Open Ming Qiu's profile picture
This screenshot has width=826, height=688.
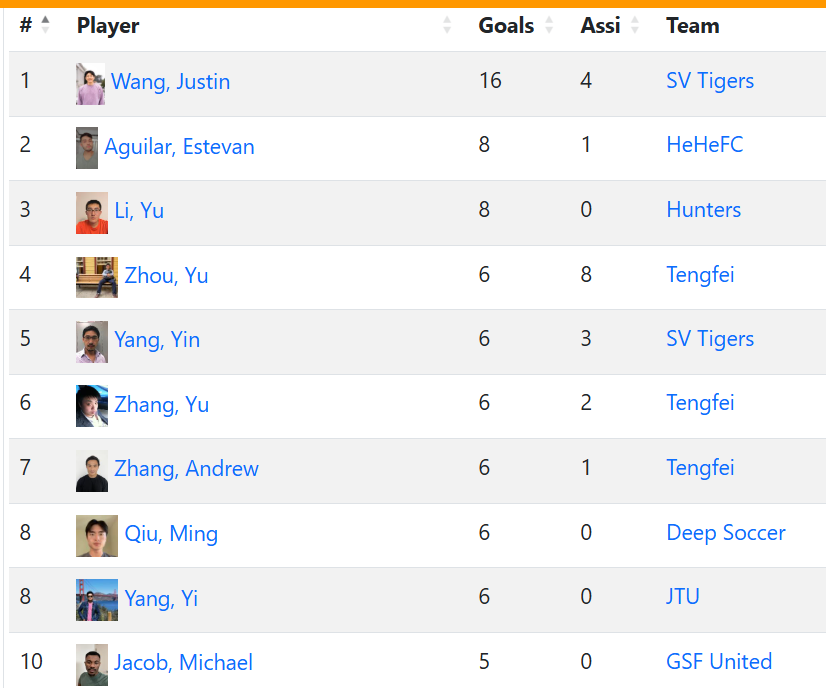pyautogui.click(x=97, y=536)
